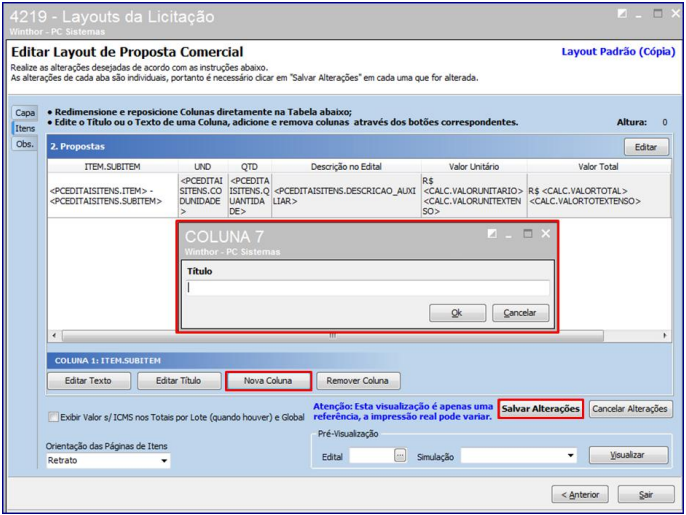
Task: Minimize the Layouts da Licitação window
Action: click(639, 16)
